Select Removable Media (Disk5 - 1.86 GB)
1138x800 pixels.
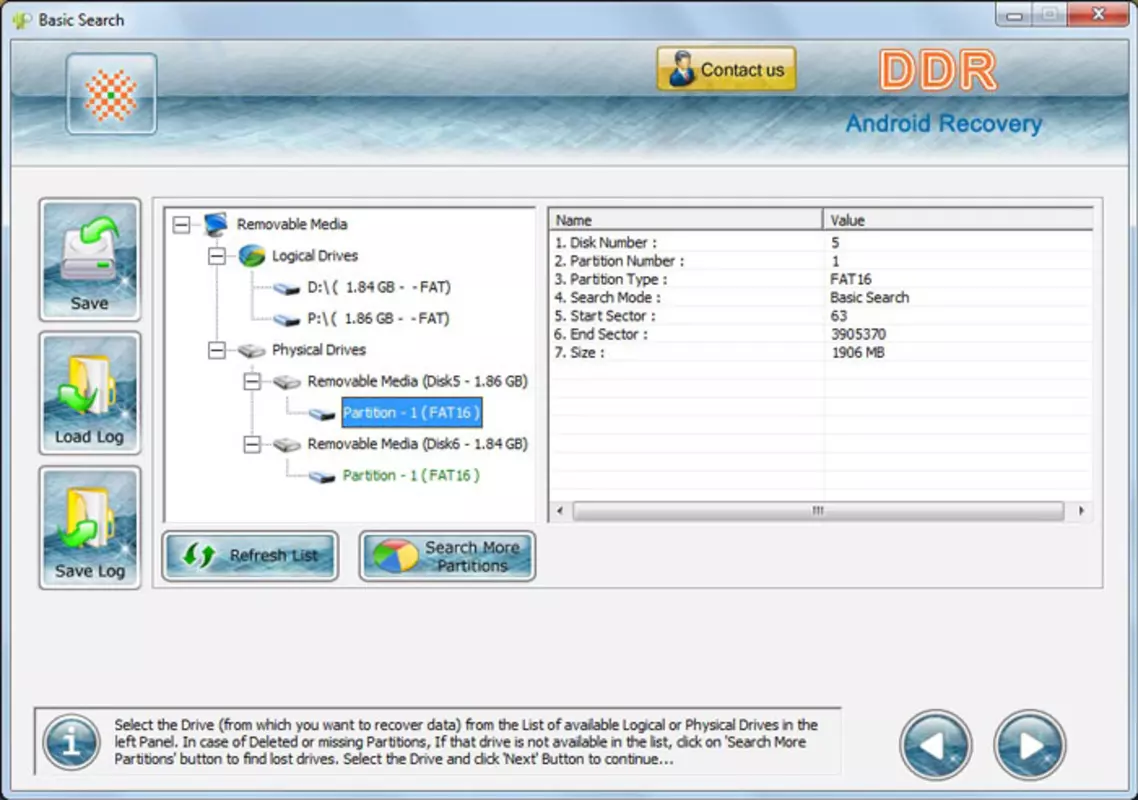click(417, 381)
